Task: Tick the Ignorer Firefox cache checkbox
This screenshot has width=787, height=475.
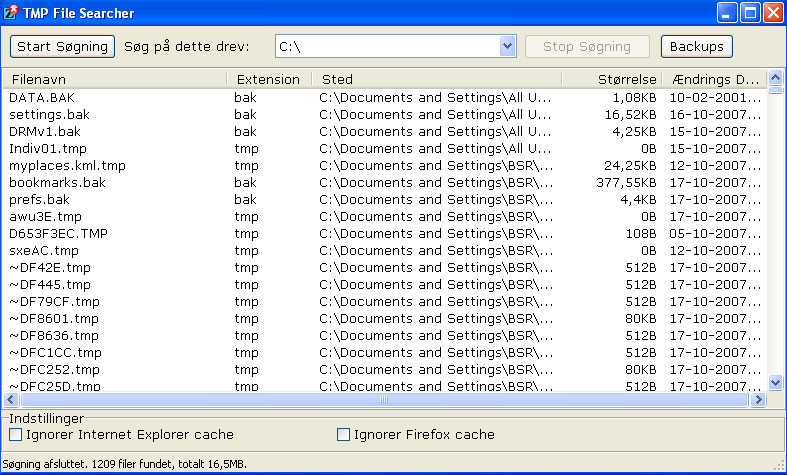Action: [343, 435]
